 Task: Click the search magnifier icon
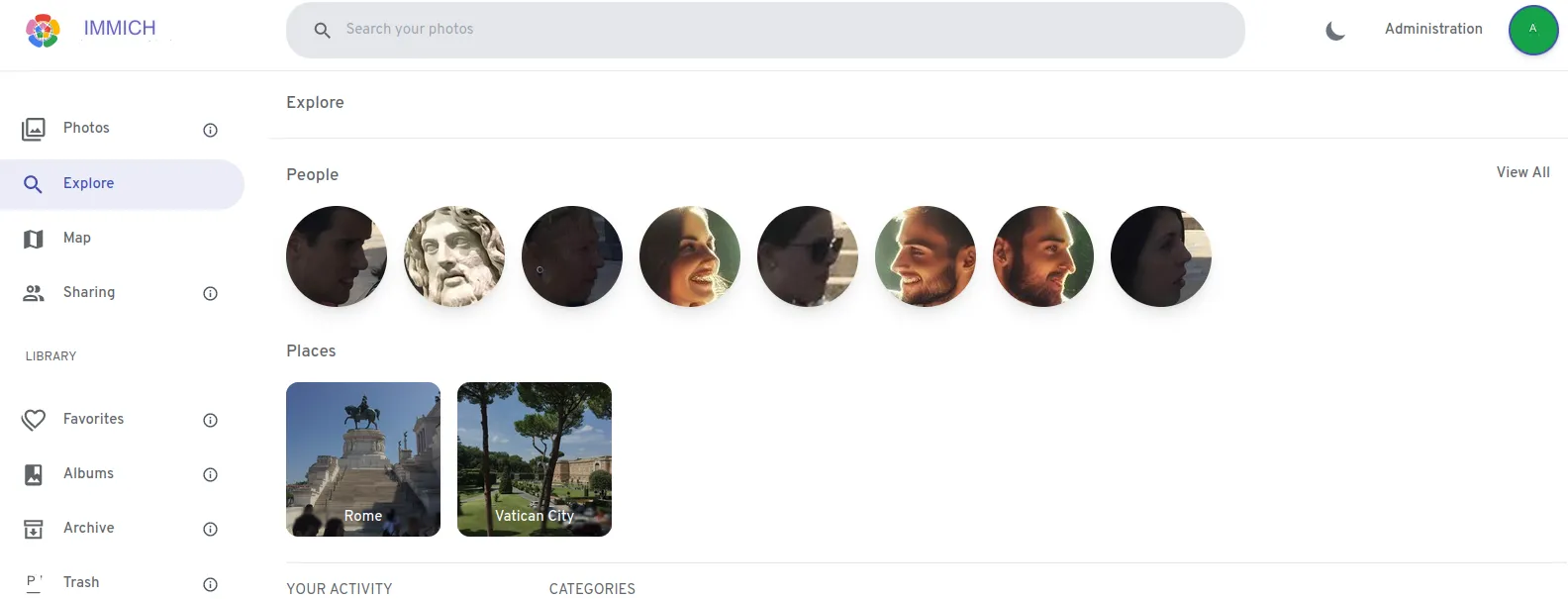pyautogui.click(x=322, y=31)
